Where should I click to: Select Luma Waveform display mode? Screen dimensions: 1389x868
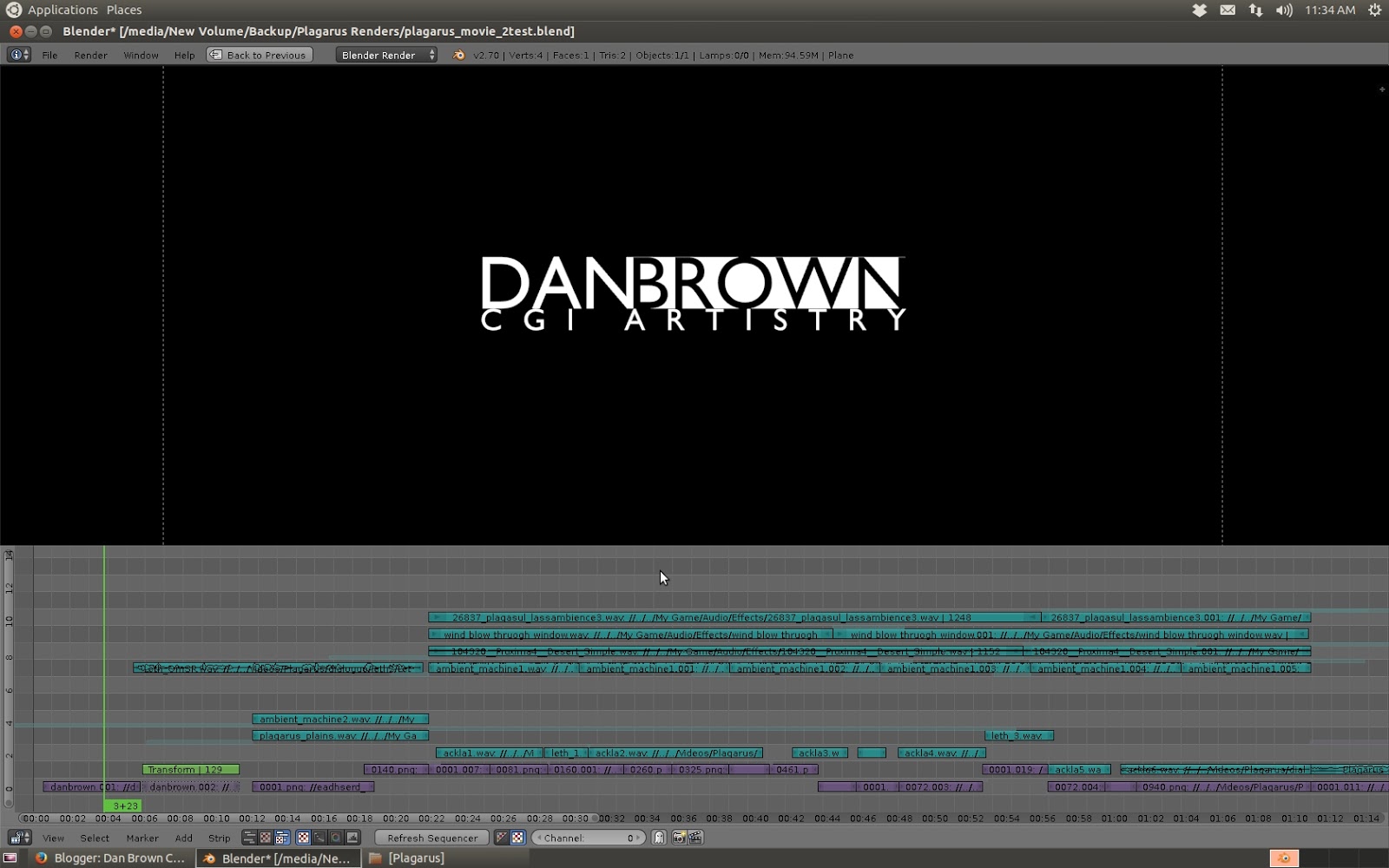pos(319,838)
